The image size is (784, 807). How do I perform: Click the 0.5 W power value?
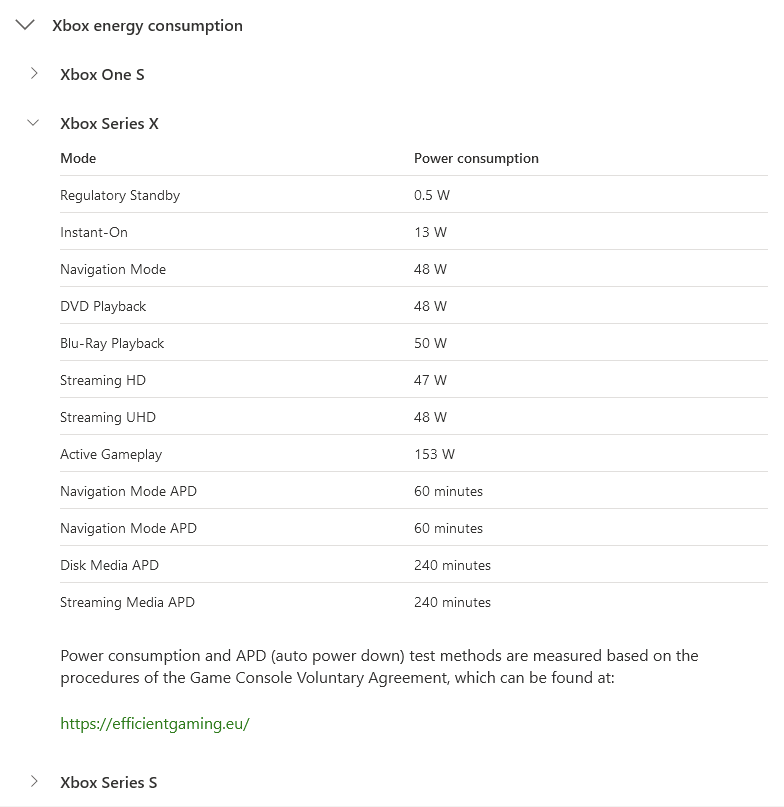coord(432,196)
